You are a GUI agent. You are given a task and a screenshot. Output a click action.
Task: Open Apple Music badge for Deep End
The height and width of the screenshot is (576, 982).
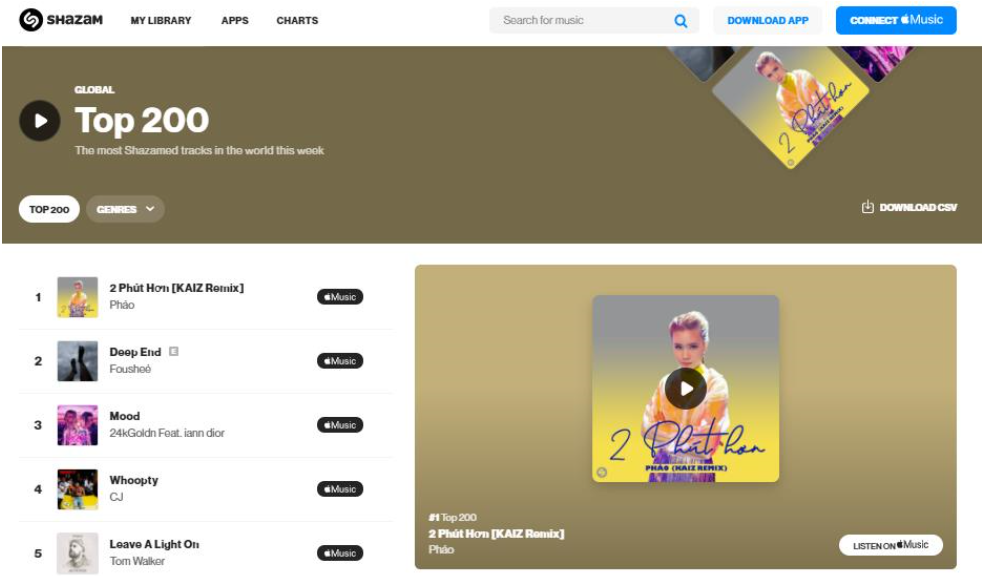click(x=340, y=361)
